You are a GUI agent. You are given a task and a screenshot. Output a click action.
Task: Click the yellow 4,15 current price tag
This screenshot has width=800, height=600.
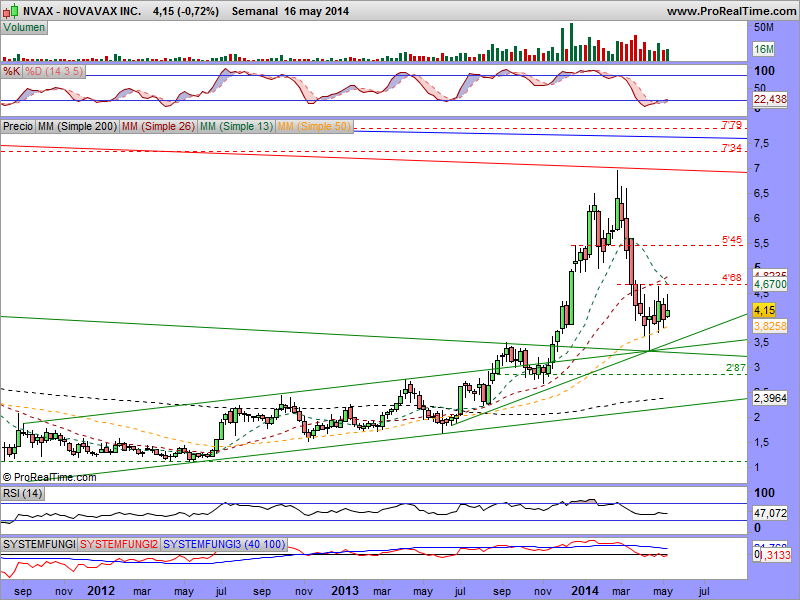pos(764,310)
